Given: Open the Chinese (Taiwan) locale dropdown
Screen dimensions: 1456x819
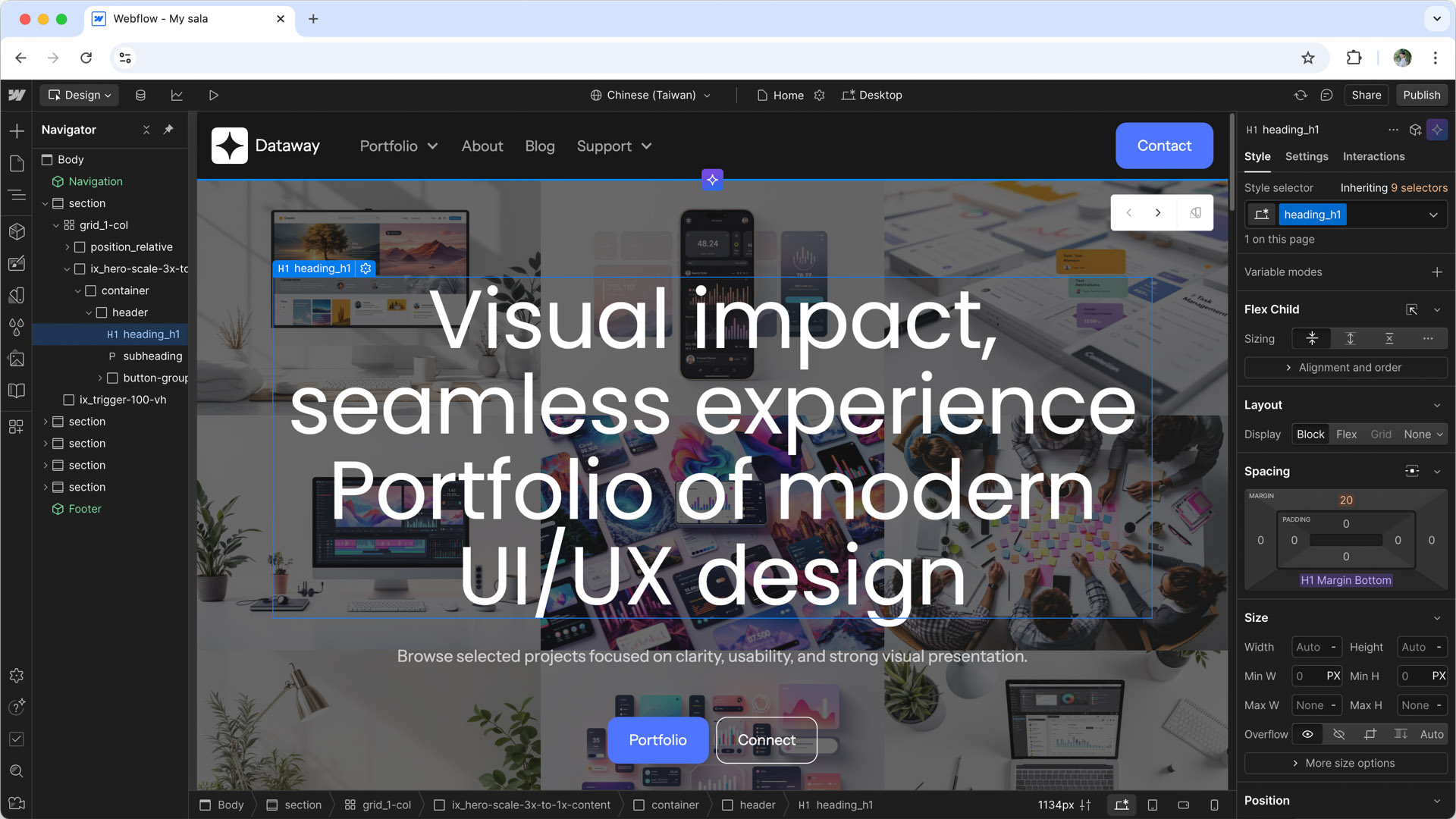Looking at the screenshot, I should (651, 96).
